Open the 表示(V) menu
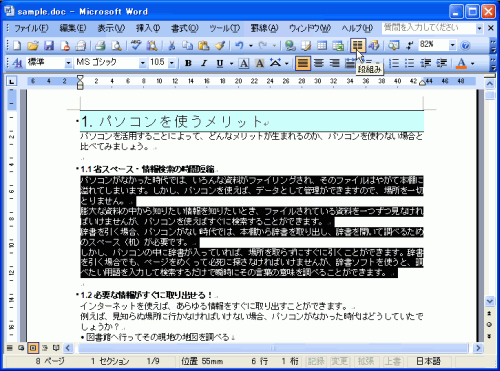The image size is (500, 371). tap(111, 28)
